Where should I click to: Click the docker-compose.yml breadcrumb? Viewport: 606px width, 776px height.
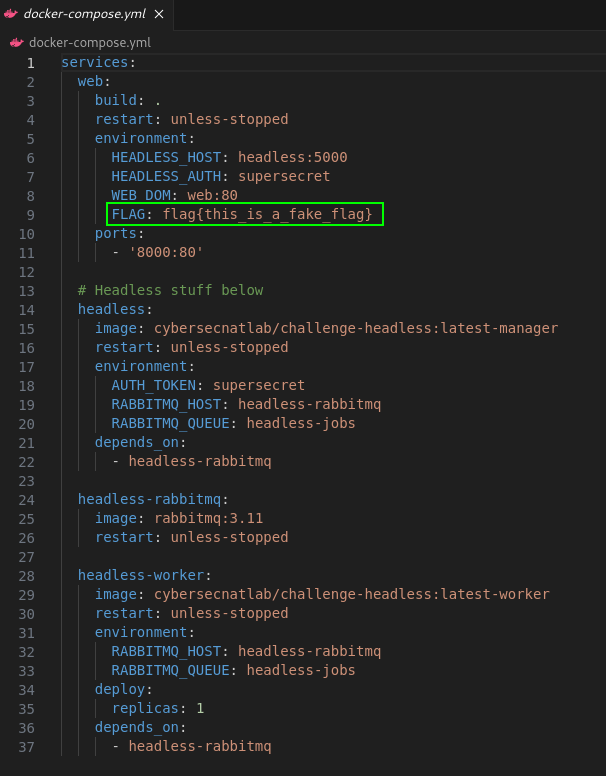click(90, 43)
